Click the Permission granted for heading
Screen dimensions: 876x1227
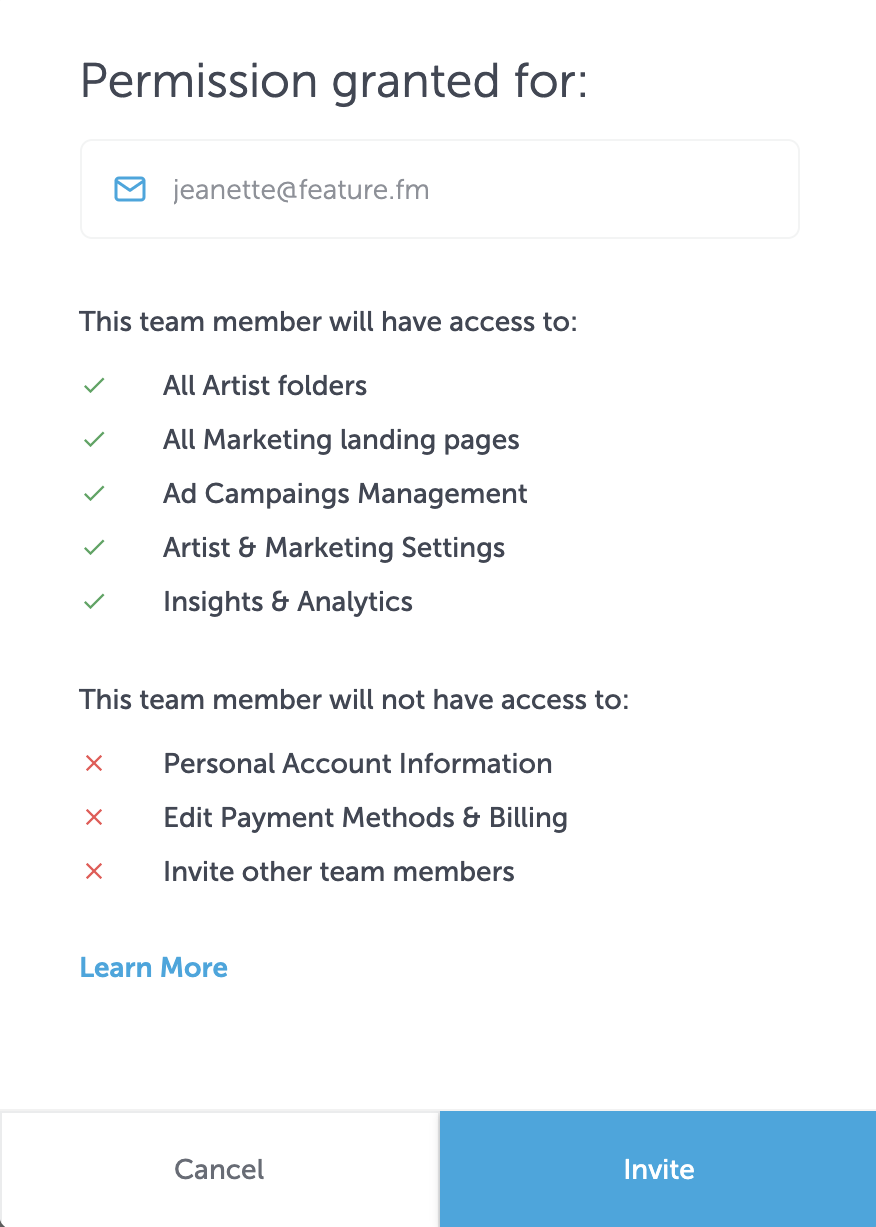pyautogui.click(x=334, y=82)
